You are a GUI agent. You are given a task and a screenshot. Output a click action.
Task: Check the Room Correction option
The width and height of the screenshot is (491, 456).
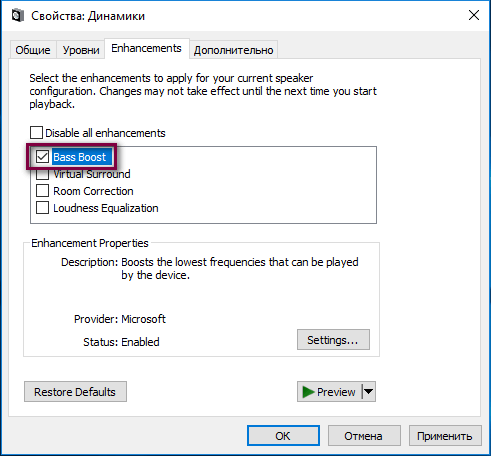[x=43, y=191]
